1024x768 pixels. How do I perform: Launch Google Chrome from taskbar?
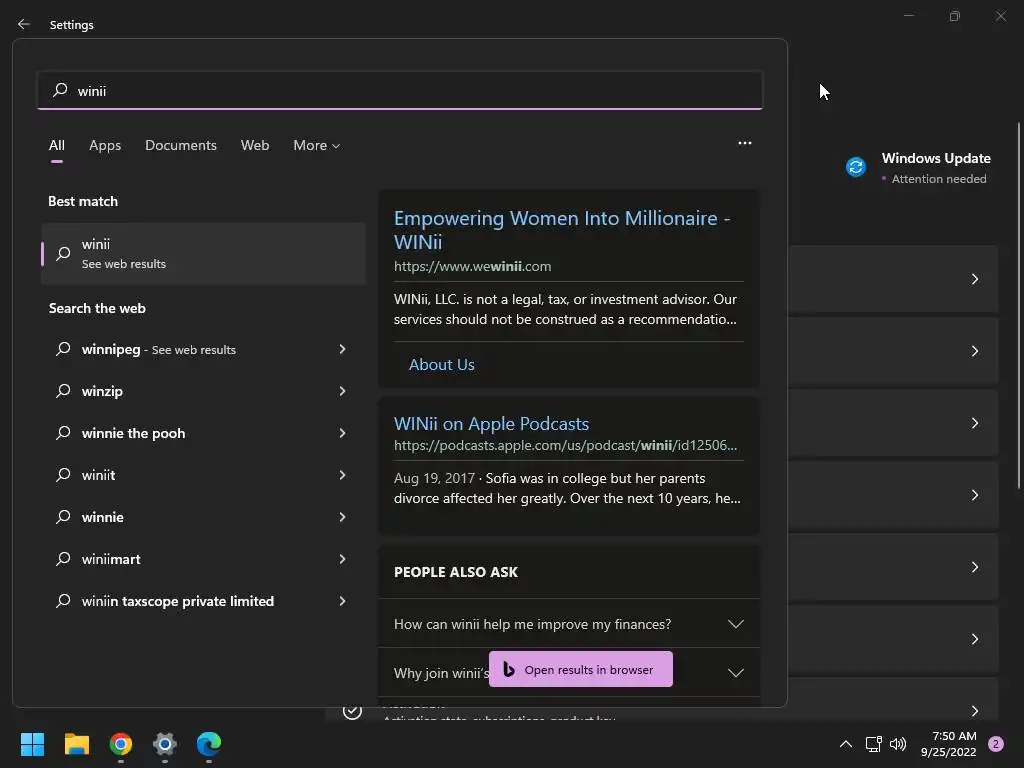121,744
